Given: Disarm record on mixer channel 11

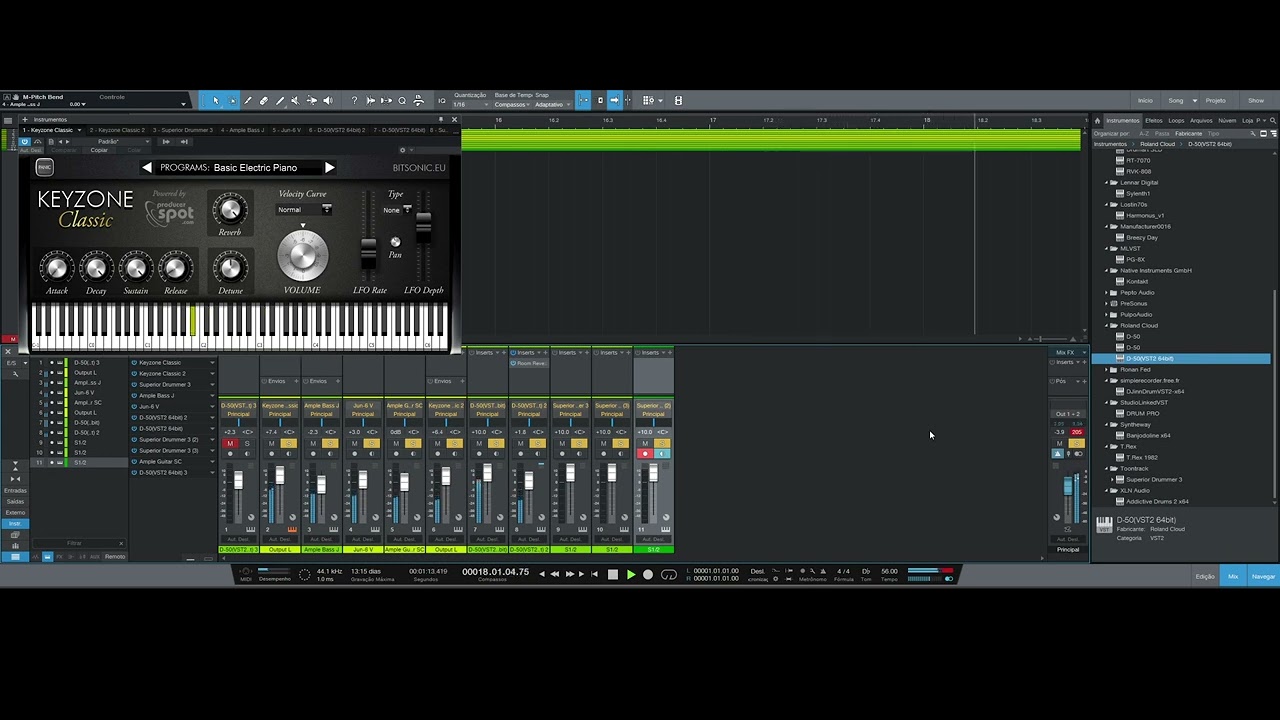Looking at the screenshot, I should pos(645,454).
